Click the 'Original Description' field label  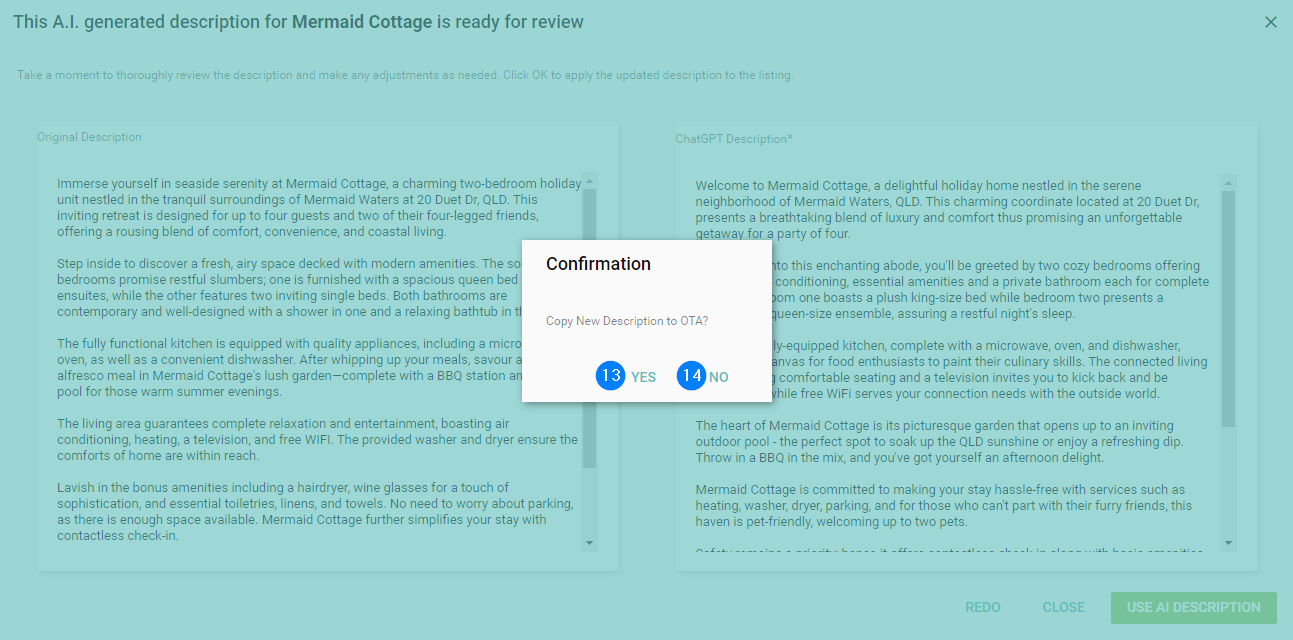(x=90, y=137)
